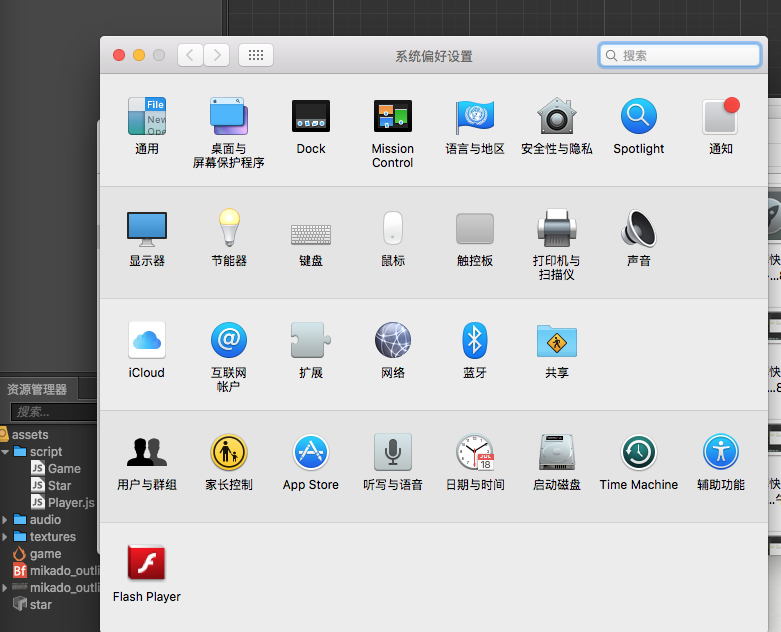
Task: Expand the textures folder
Action: (x=5, y=537)
